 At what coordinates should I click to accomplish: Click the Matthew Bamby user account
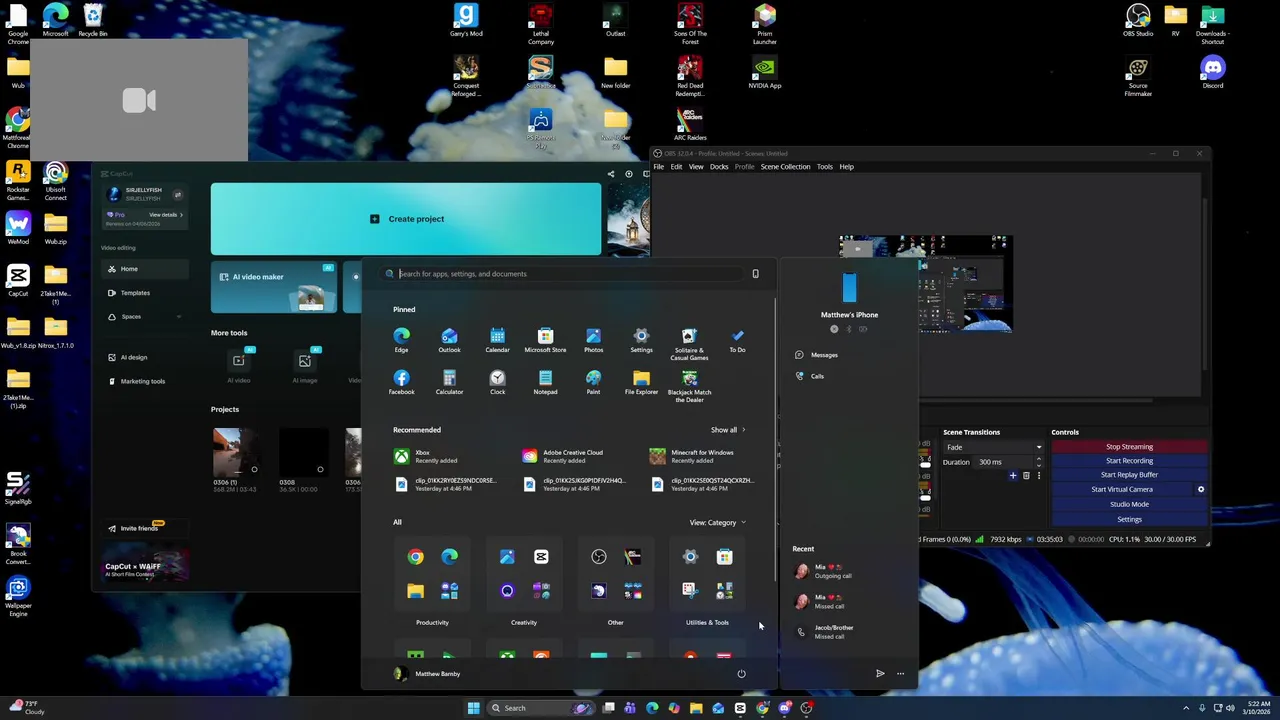pos(428,674)
